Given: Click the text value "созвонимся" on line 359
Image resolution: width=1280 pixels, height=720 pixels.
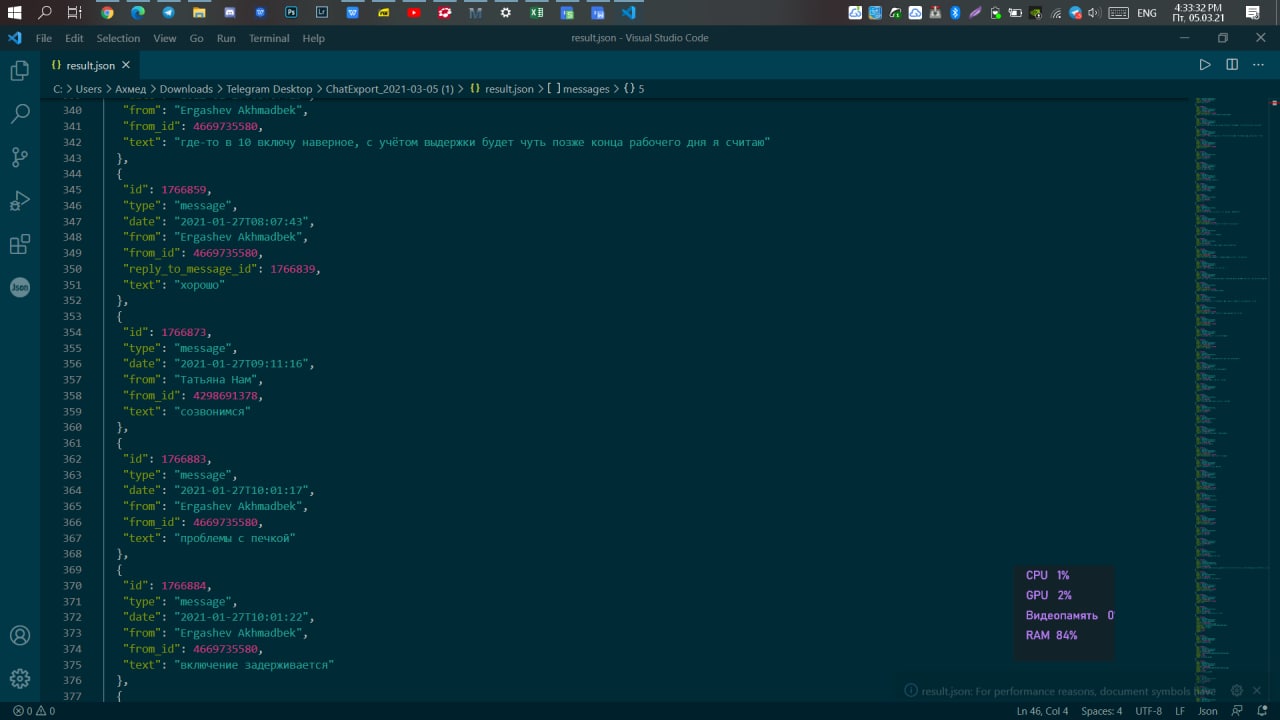Looking at the screenshot, I should click(x=212, y=411).
